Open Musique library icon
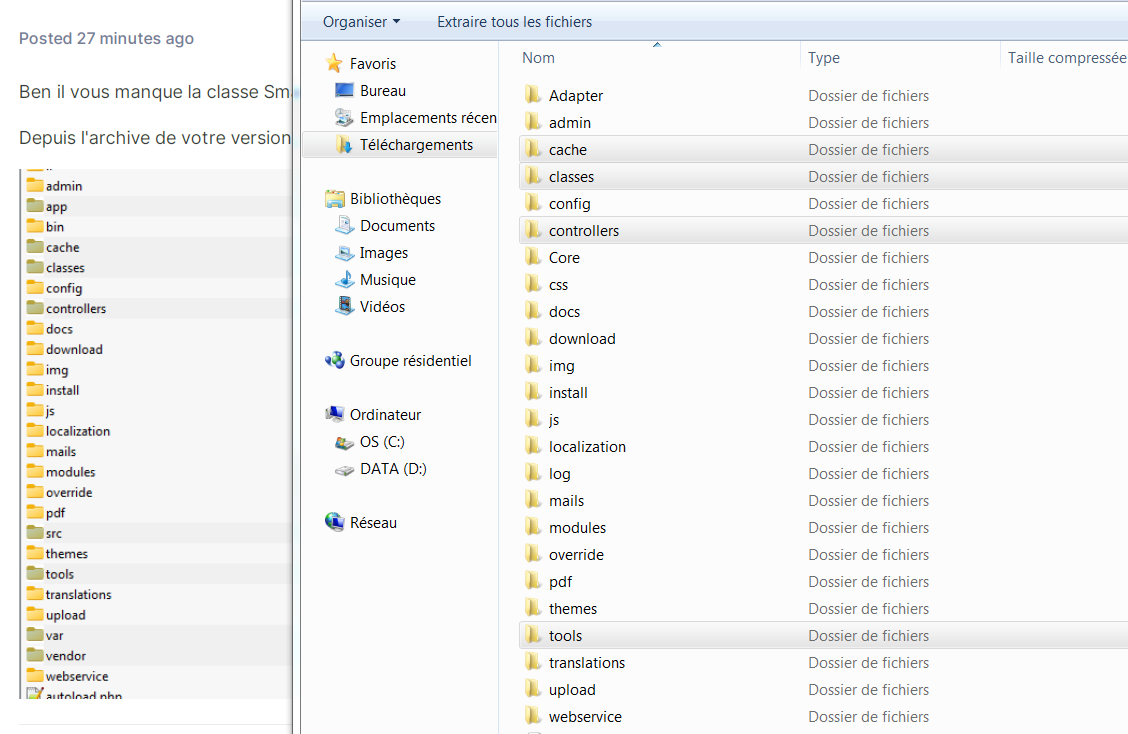The width and height of the screenshot is (1128, 734). click(345, 279)
